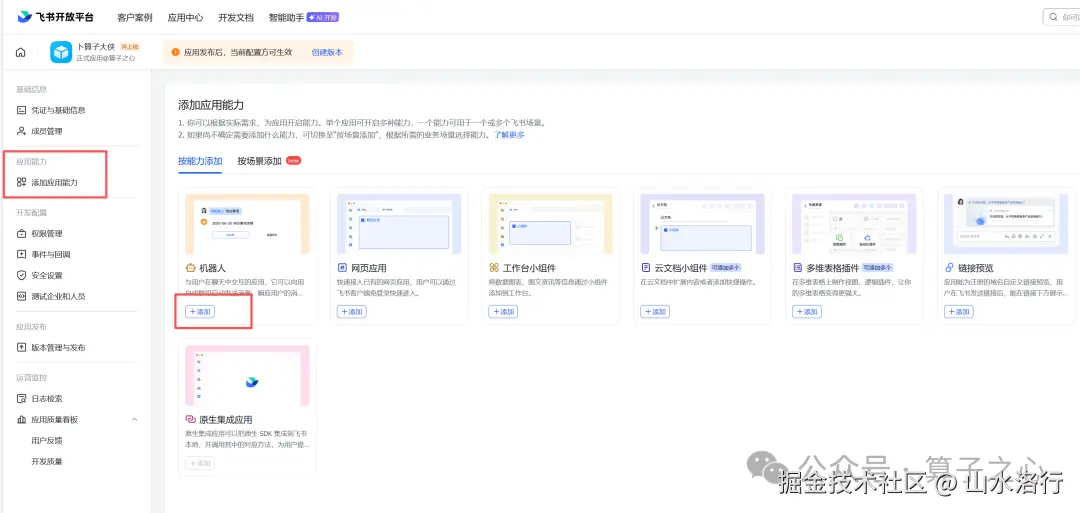1080x513 pixels.
Task: Click the icon beside 原生集成应用
Action: coord(191,419)
